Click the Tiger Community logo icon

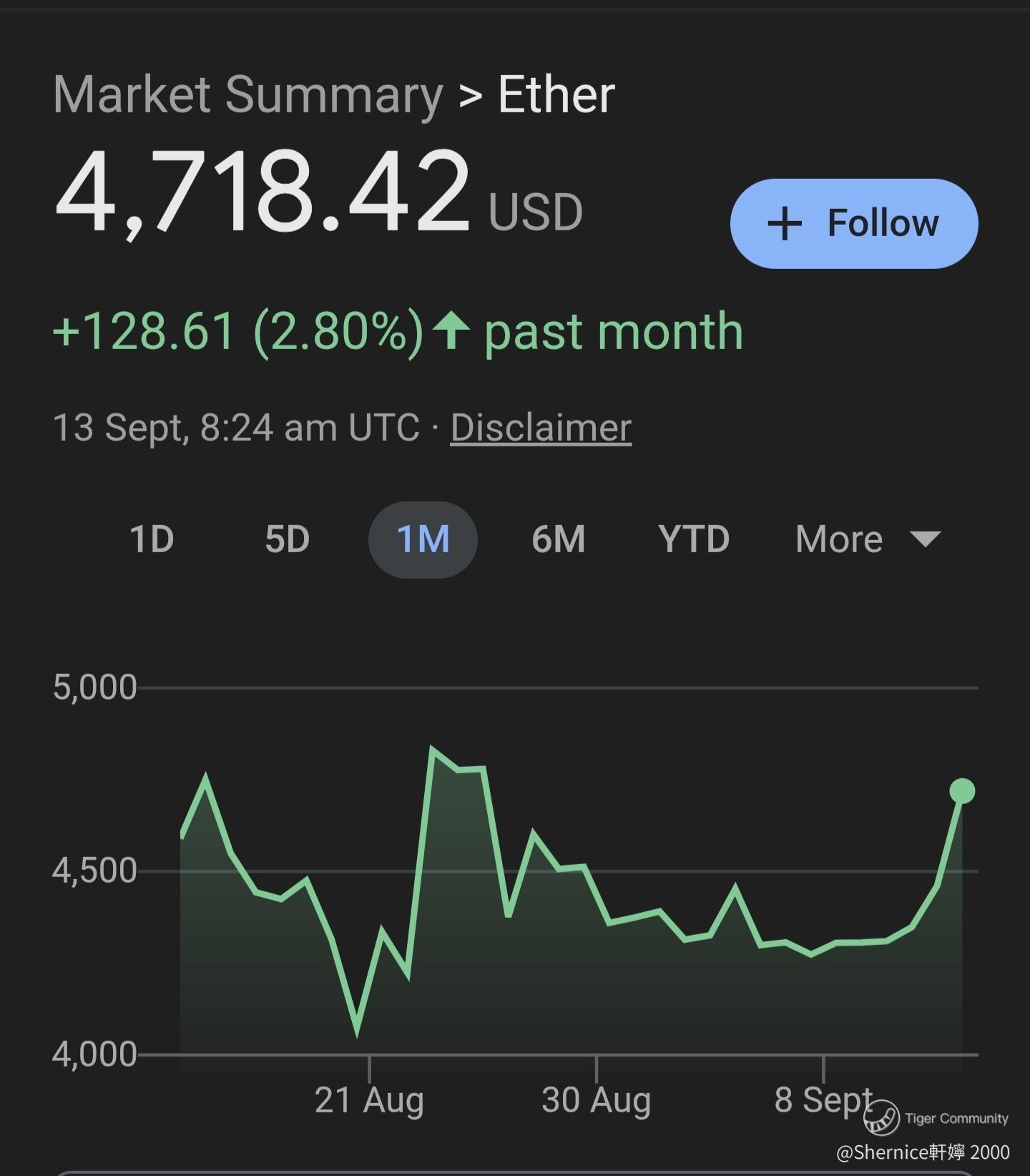click(881, 1117)
